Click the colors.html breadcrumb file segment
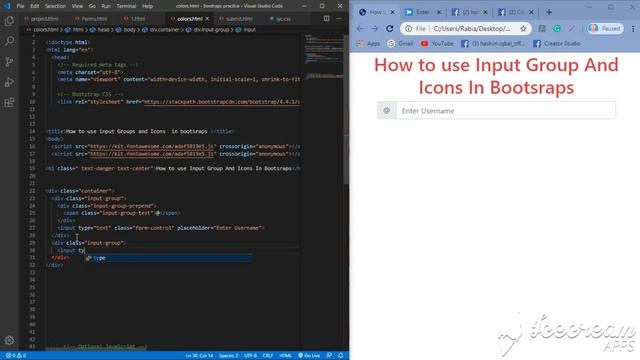Image resolution: width=640 pixels, height=360 pixels. (42, 30)
